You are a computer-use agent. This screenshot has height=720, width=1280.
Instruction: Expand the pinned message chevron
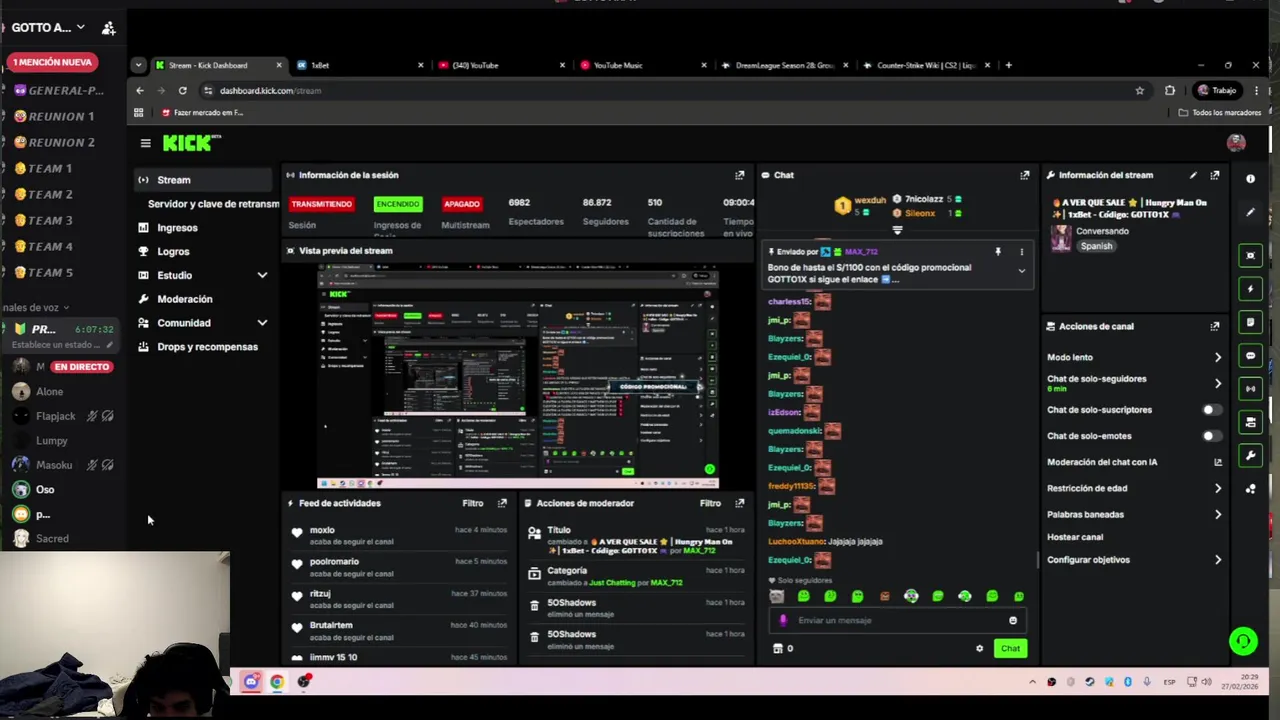click(1021, 271)
